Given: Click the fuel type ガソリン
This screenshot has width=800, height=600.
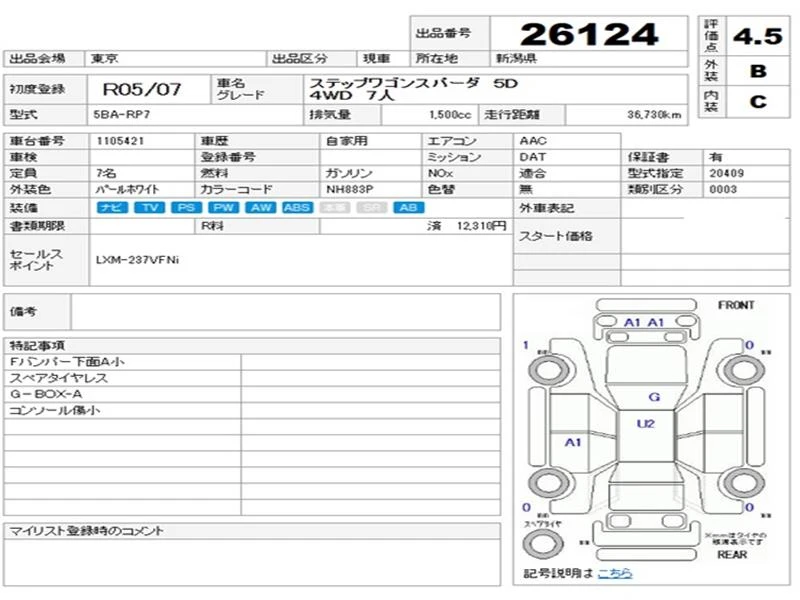Looking at the screenshot, I should coord(349,173).
